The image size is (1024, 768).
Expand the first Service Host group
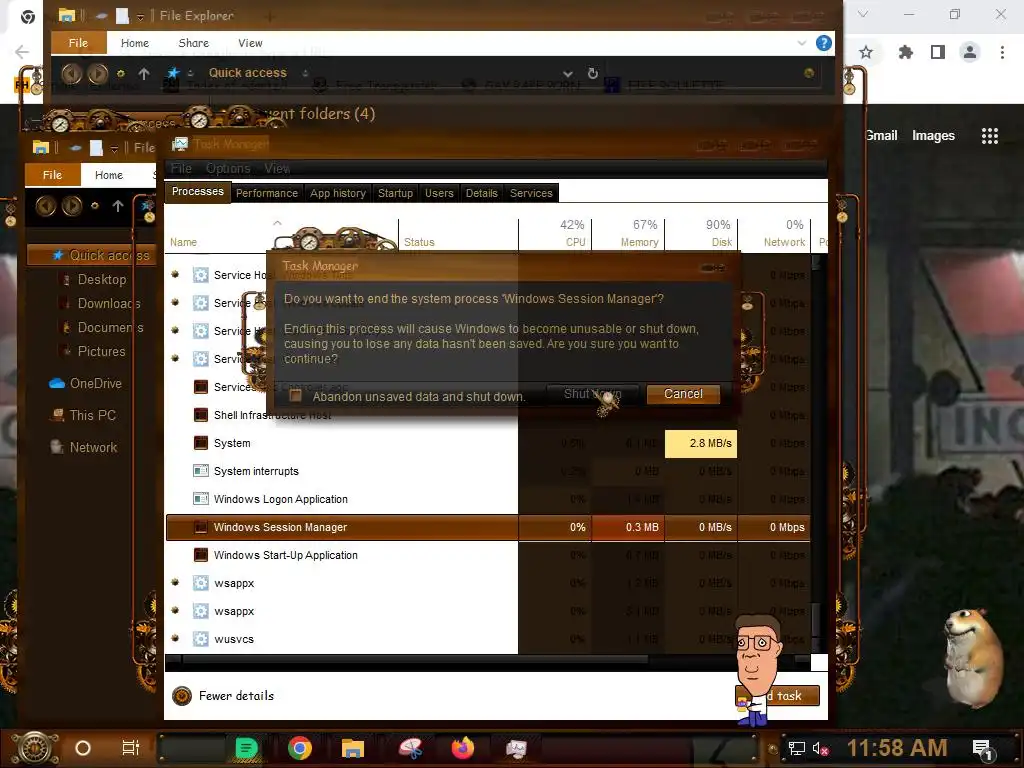[x=175, y=274]
